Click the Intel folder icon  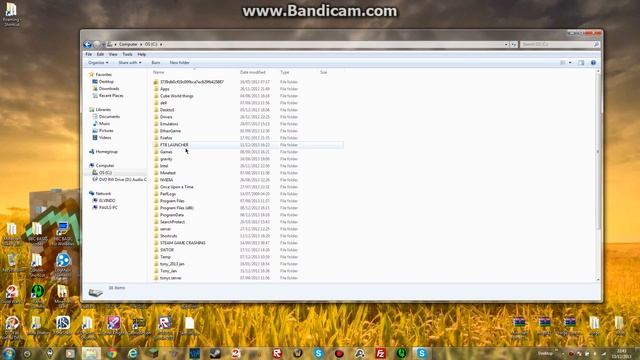click(156, 166)
